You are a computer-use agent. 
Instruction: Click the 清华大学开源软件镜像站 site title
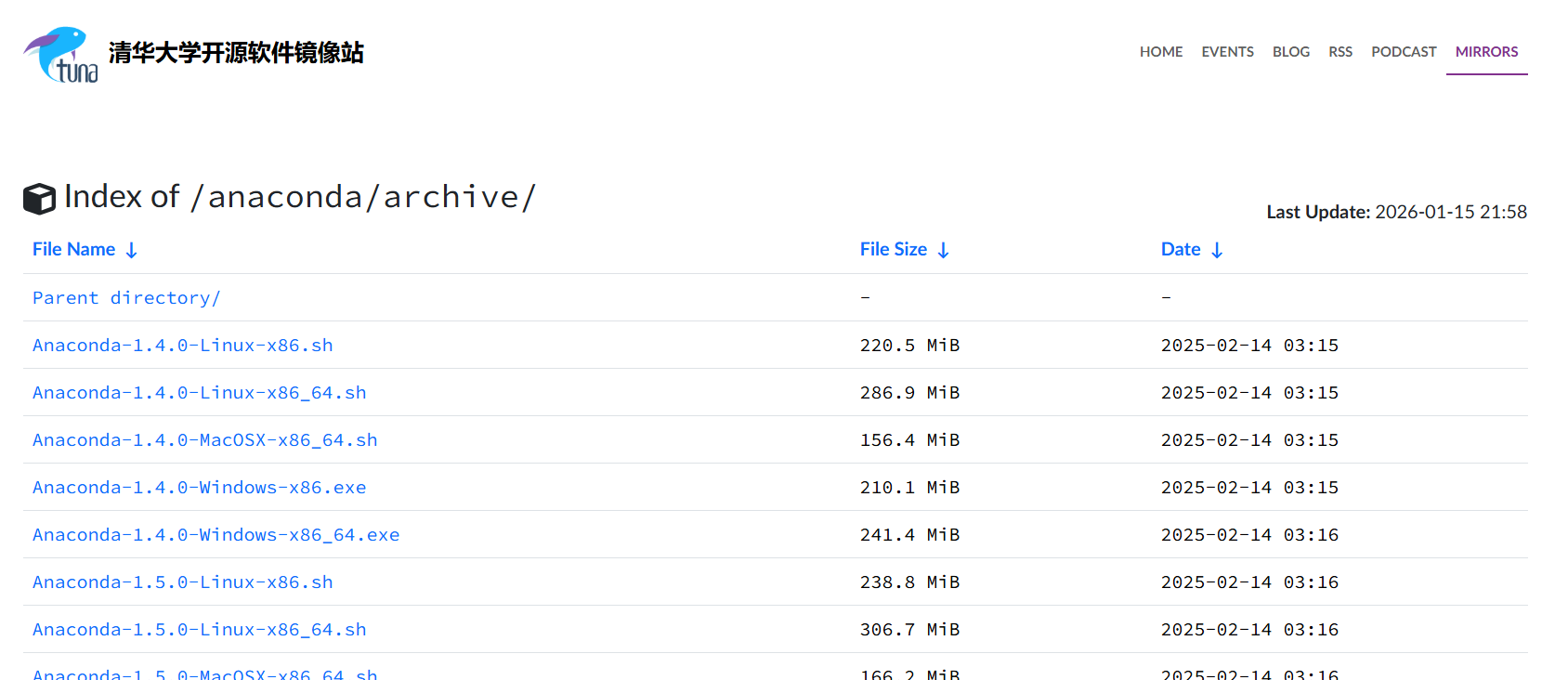point(236,53)
